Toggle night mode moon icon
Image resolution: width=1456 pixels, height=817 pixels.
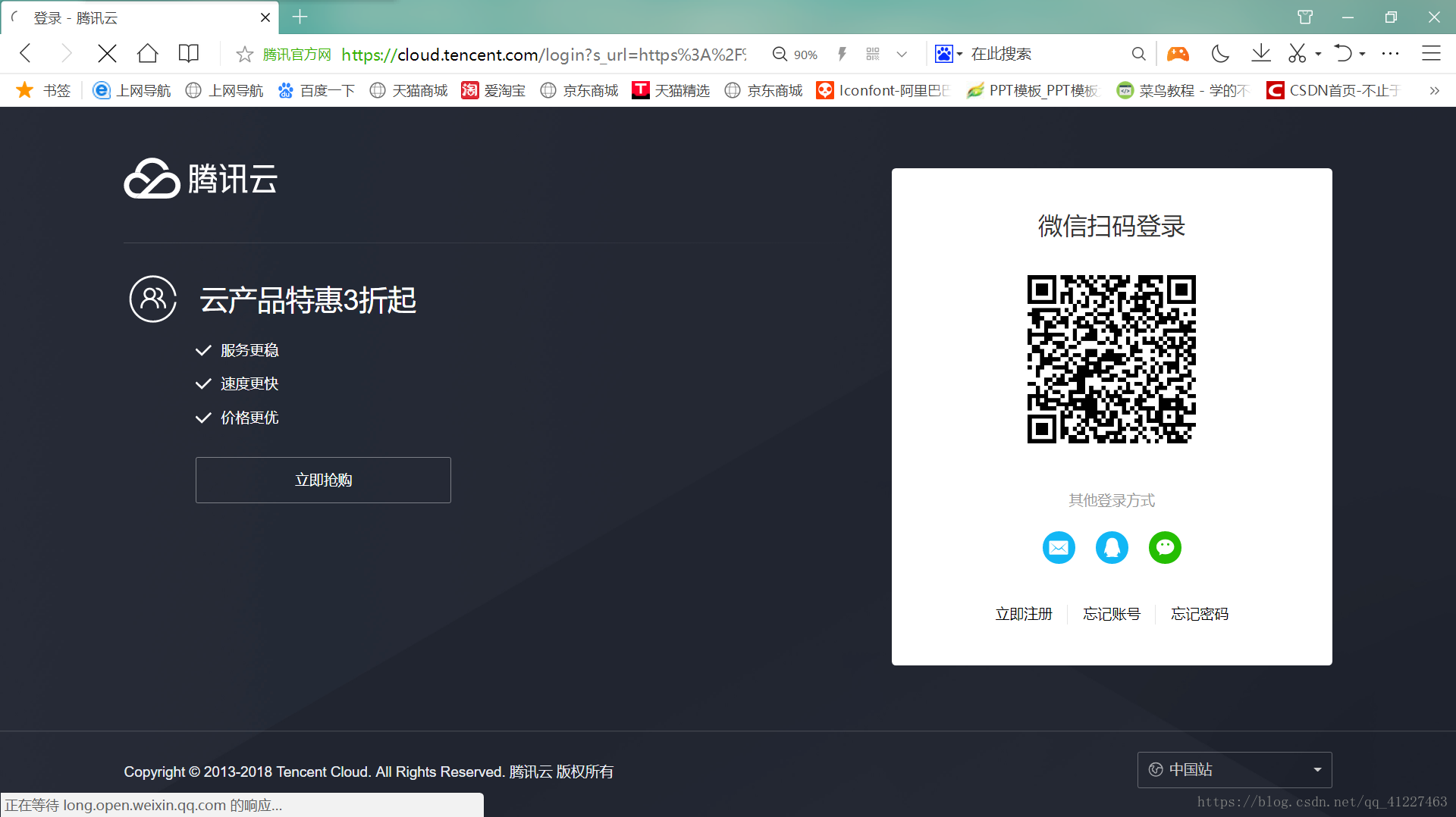click(1220, 53)
